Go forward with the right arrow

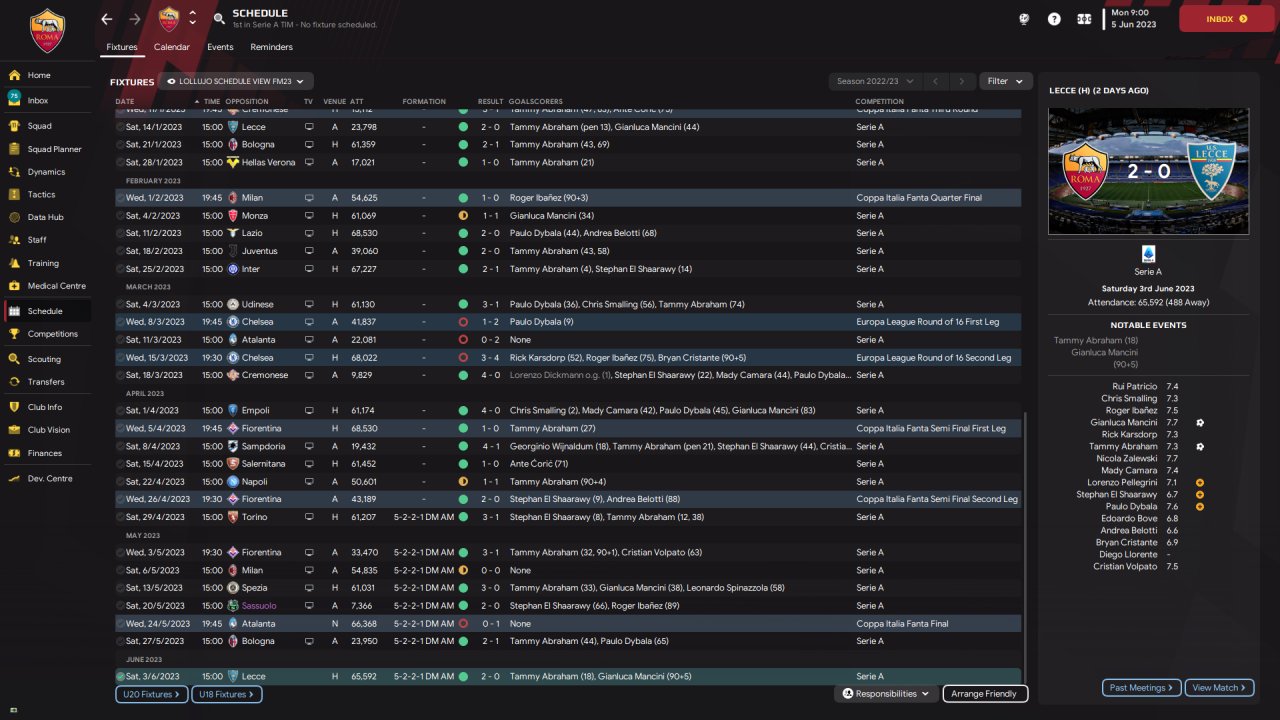pos(135,19)
